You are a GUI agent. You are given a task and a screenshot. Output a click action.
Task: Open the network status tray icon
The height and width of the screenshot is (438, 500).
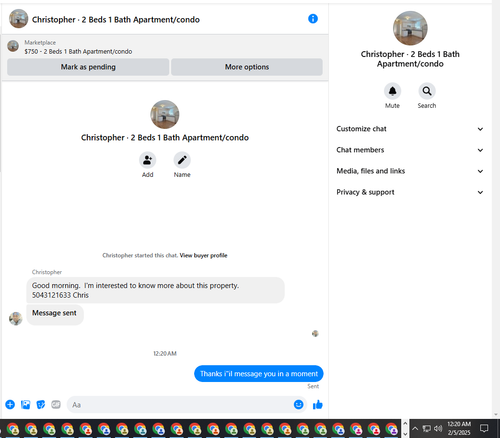coord(427,428)
